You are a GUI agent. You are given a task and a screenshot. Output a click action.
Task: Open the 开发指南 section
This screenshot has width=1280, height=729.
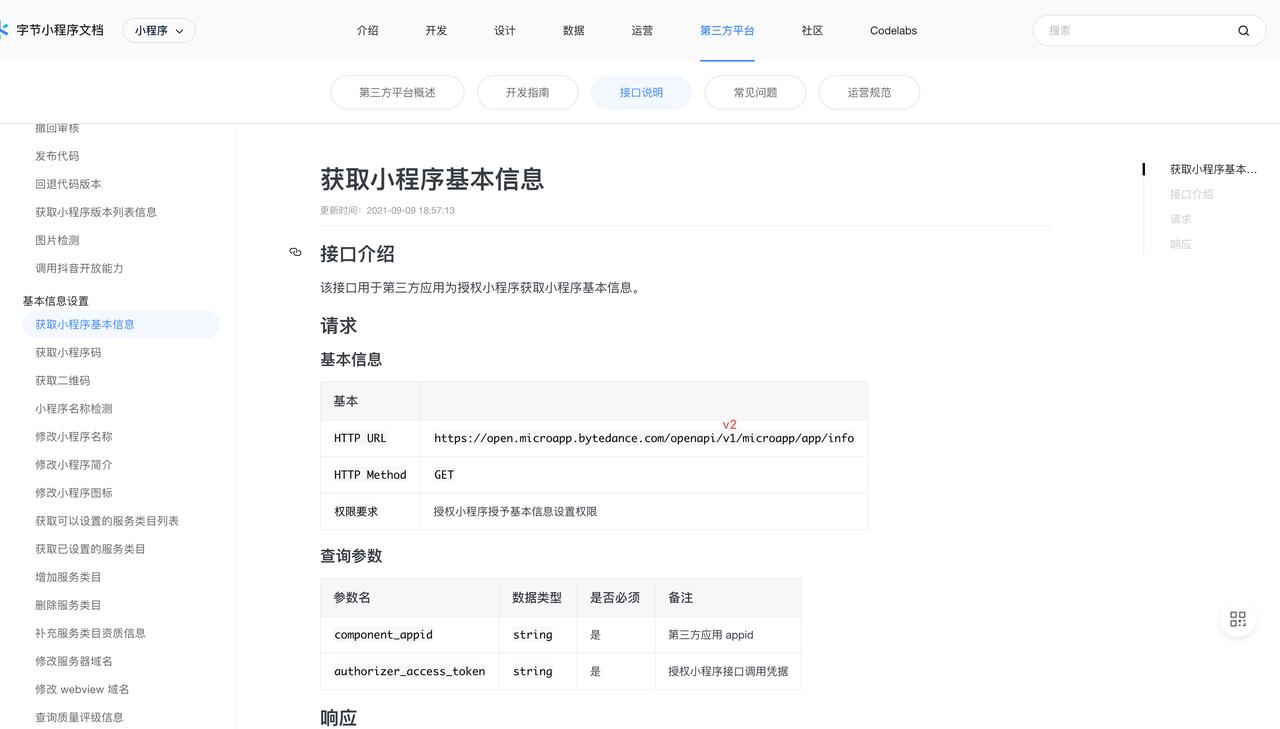click(x=527, y=93)
